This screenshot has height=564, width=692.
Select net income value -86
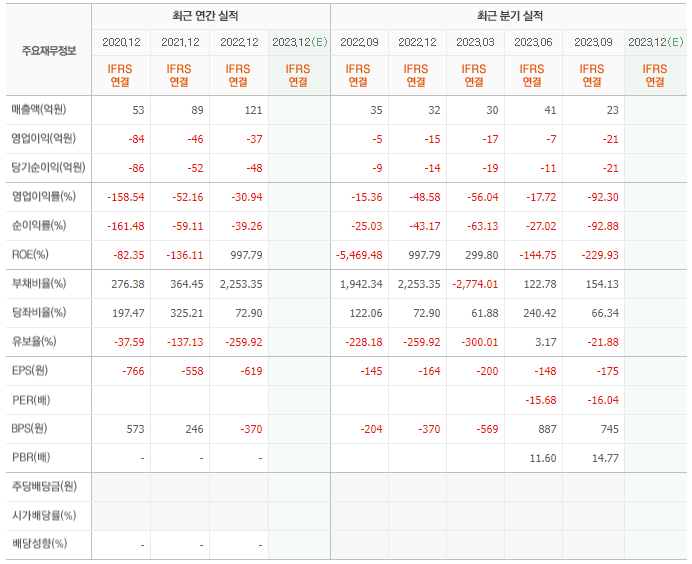point(136,168)
